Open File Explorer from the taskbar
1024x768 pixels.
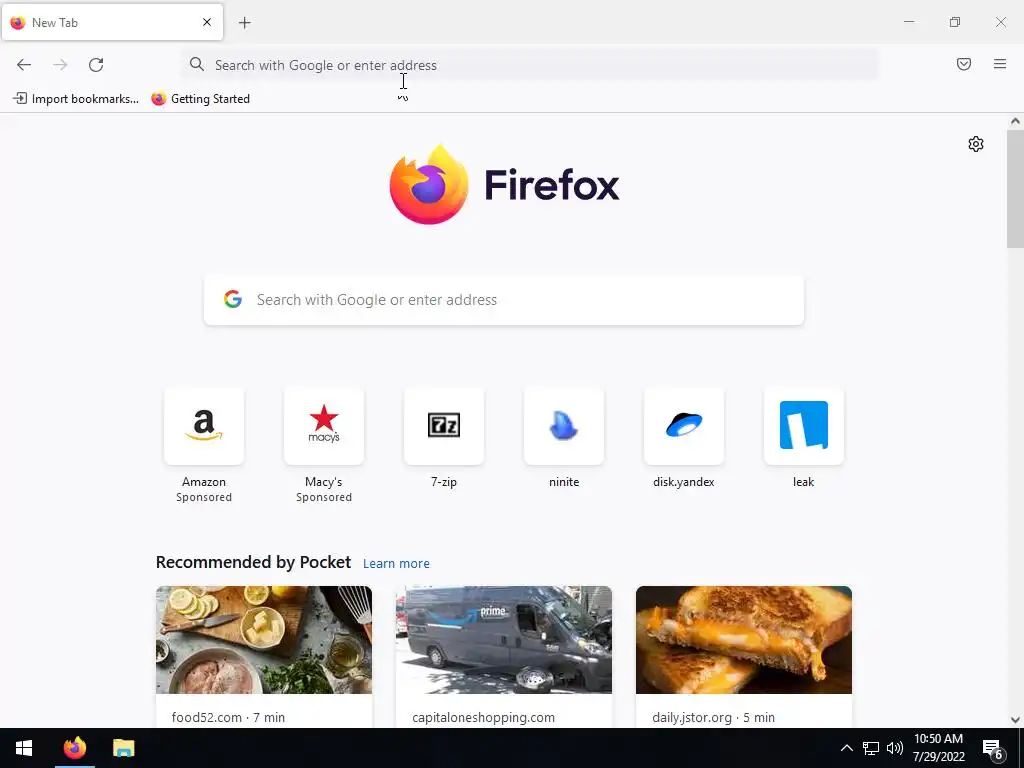(x=123, y=748)
